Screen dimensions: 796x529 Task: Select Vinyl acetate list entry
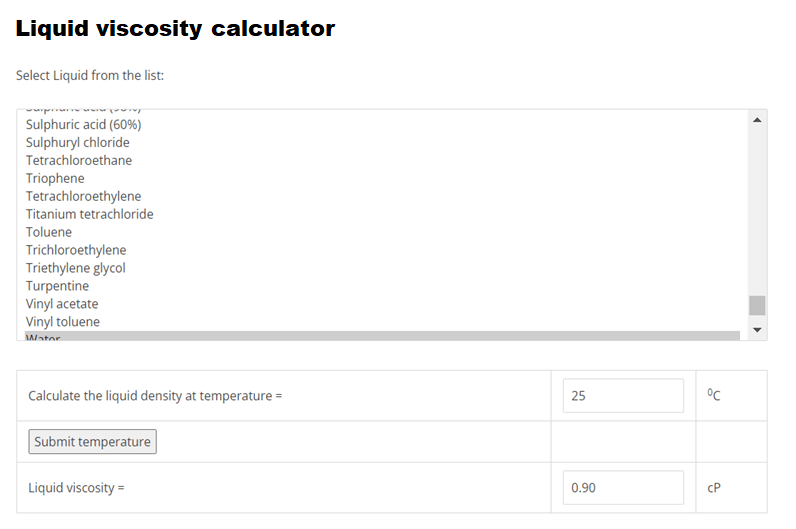(382, 304)
